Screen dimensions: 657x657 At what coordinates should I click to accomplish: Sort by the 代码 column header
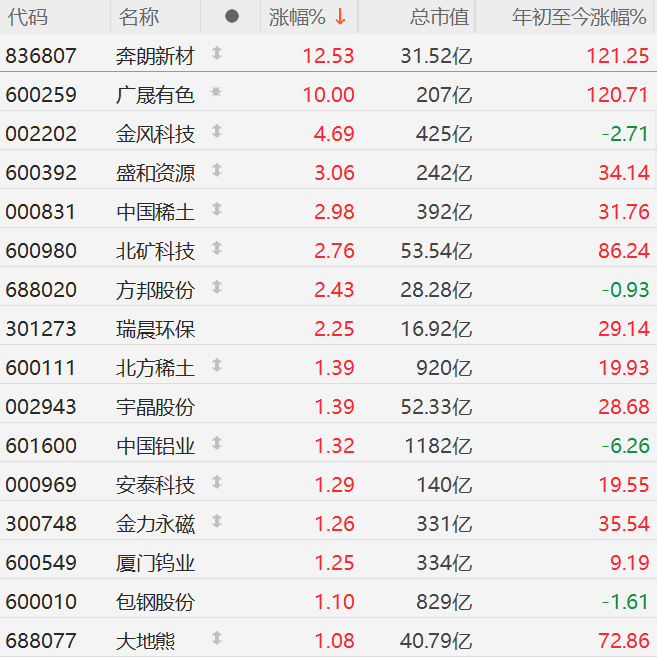28,17
